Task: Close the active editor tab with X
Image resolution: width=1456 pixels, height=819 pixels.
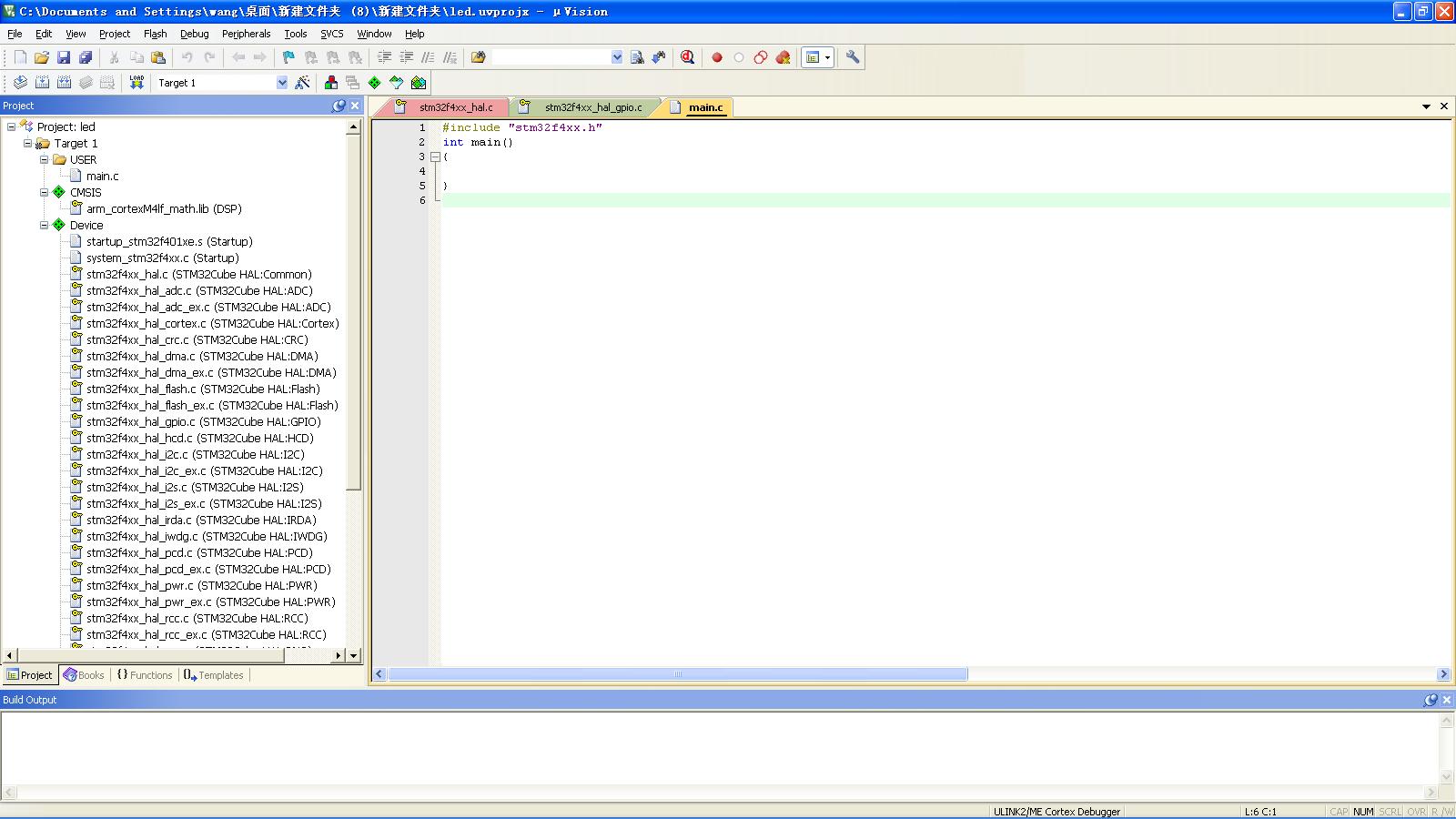Action: tap(1443, 106)
